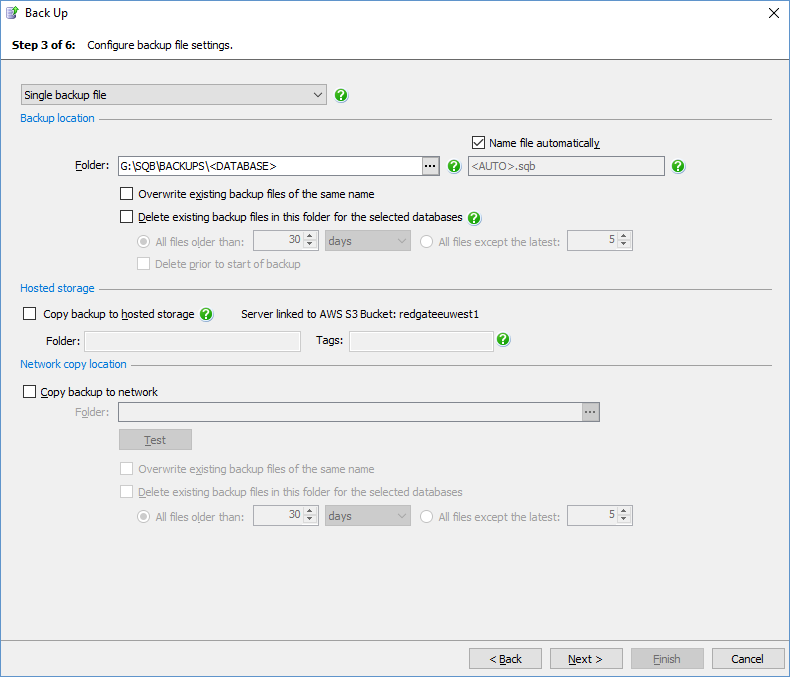Click help icon beside the Tags field
This screenshot has height=677, width=790.
tap(504, 340)
